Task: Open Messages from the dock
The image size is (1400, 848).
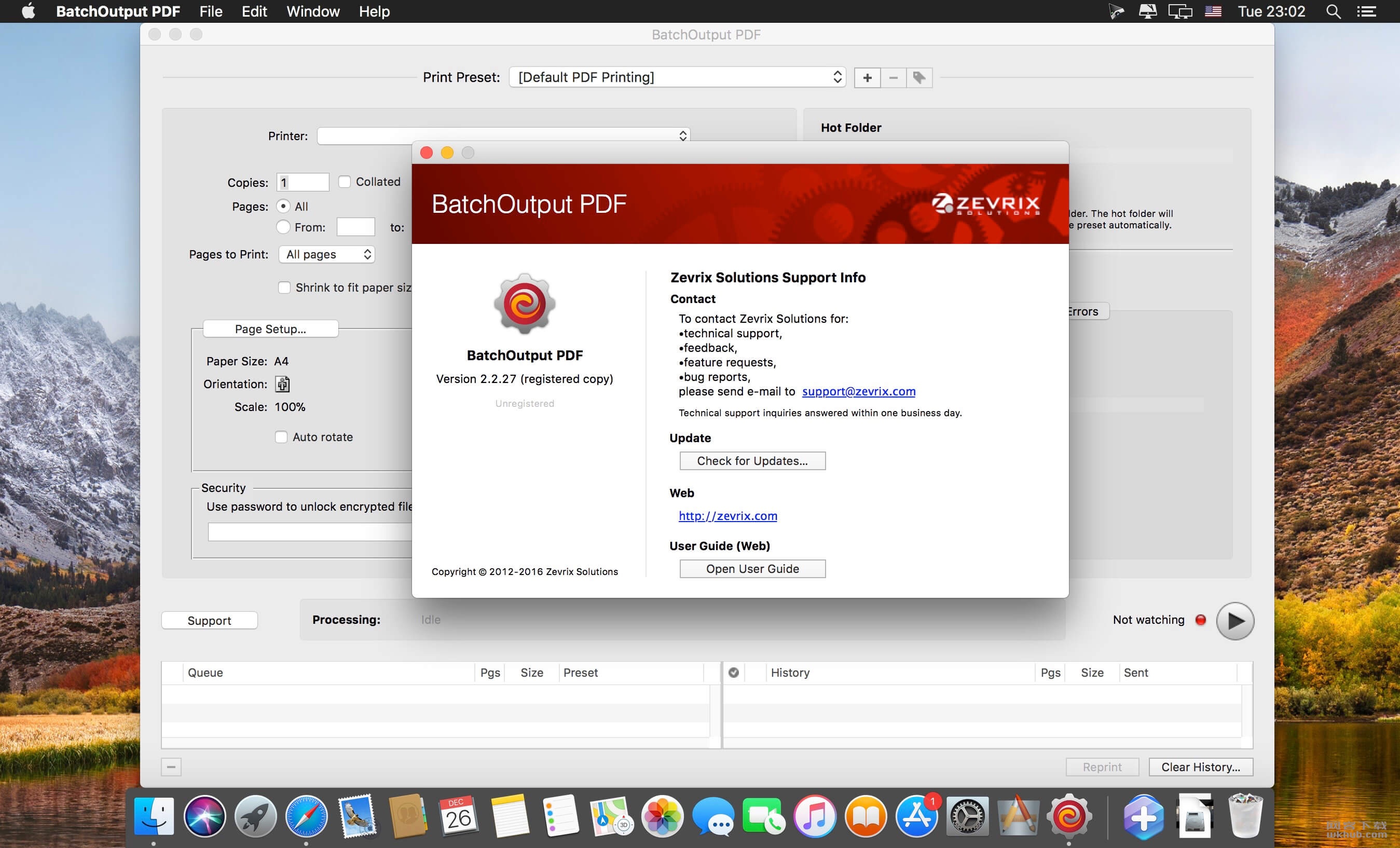Action: coord(713,816)
